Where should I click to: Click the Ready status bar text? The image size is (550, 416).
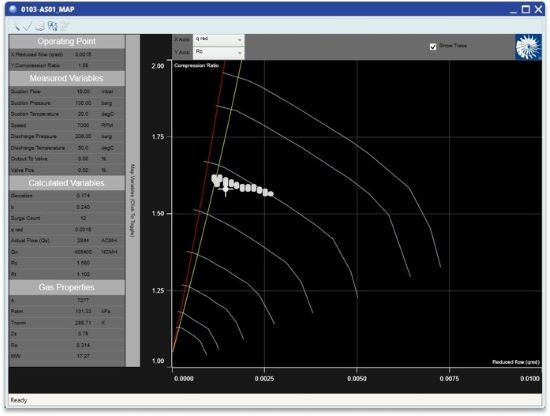19,400
